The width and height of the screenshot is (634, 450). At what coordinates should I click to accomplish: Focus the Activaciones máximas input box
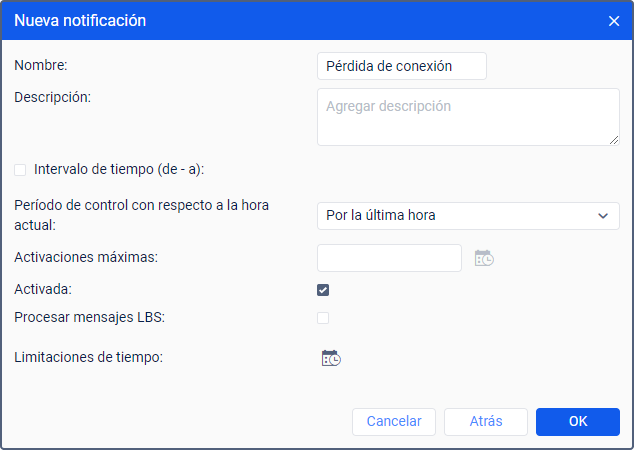click(x=389, y=258)
